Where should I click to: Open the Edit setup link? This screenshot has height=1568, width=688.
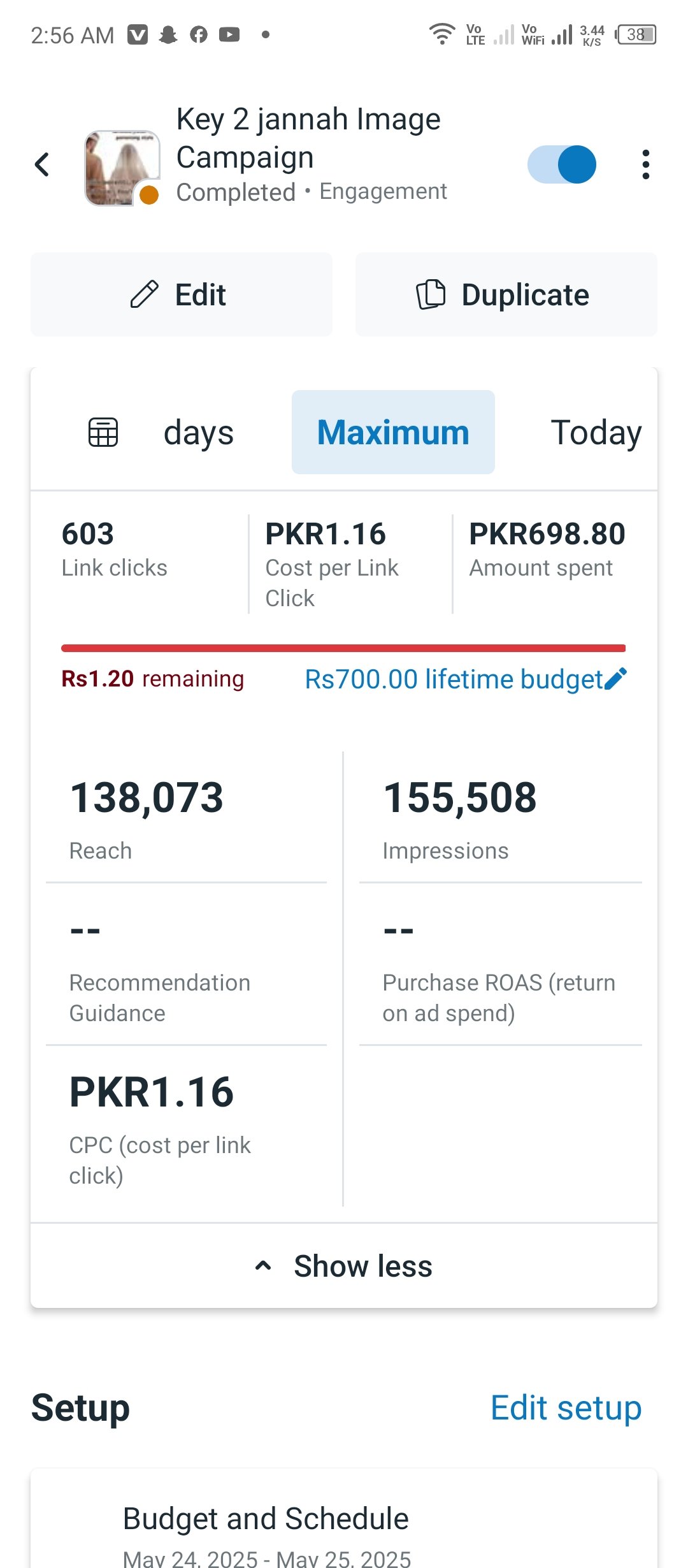tap(566, 1407)
